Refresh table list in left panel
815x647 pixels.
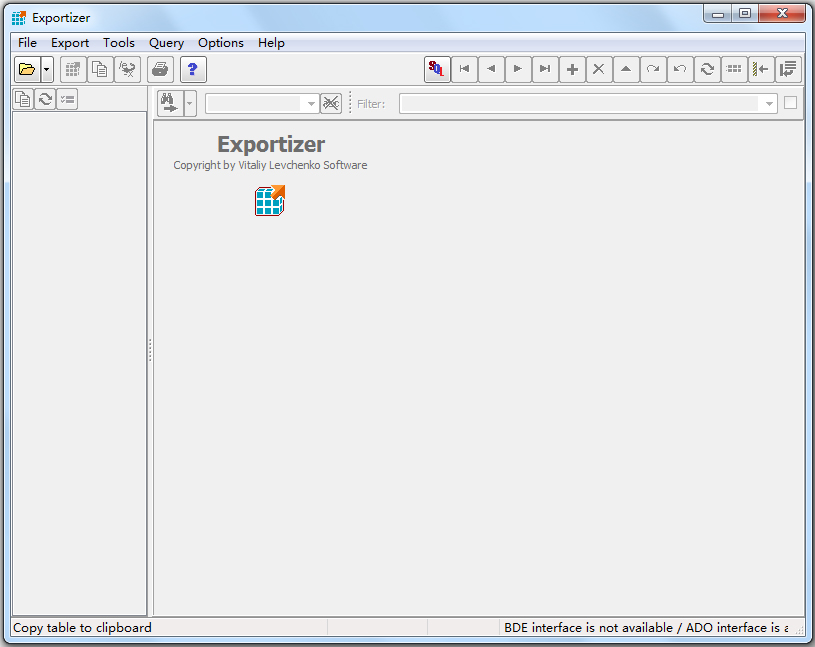[x=45, y=99]
